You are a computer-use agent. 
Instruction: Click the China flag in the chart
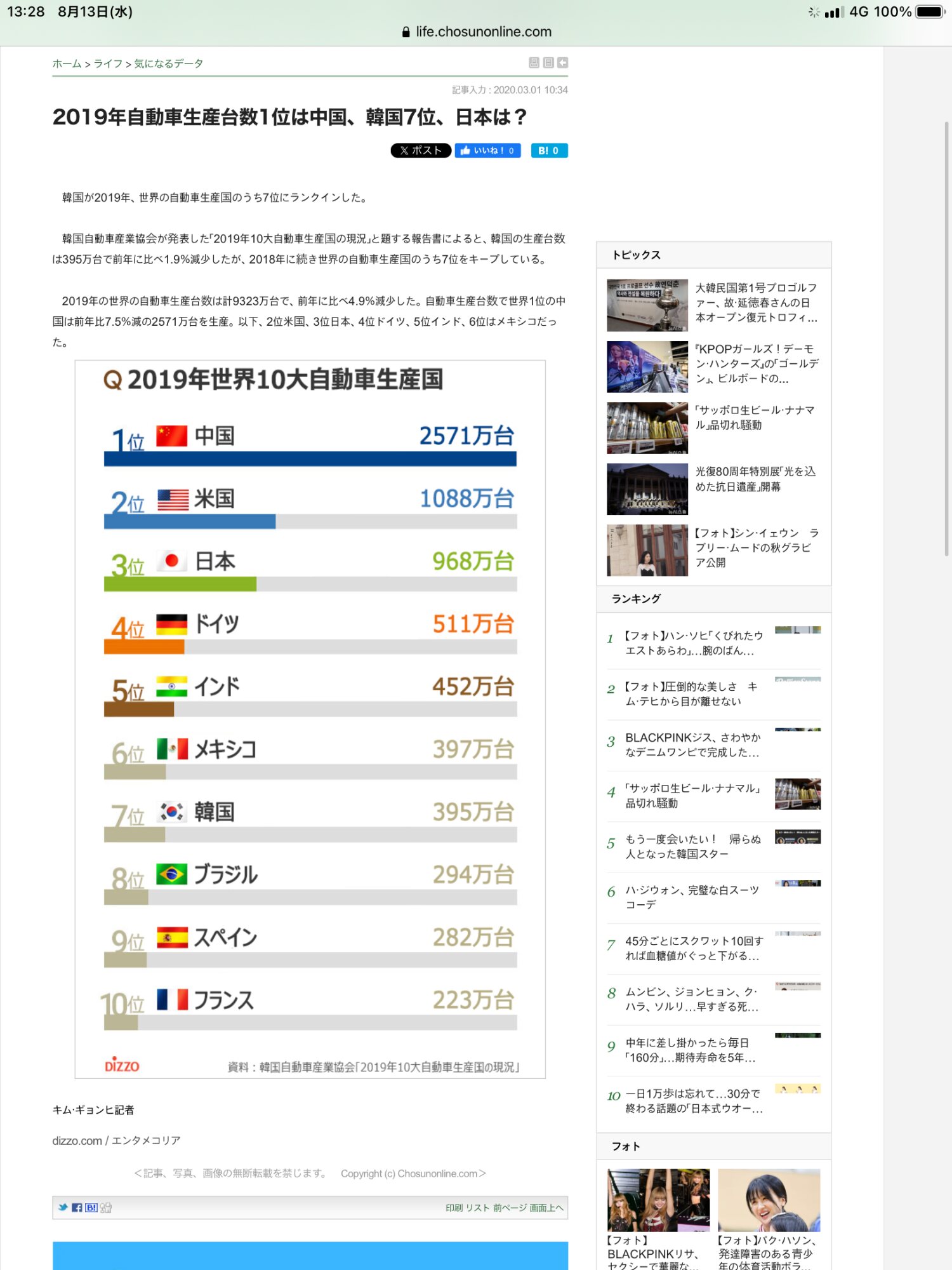click(x=172, y=436)
